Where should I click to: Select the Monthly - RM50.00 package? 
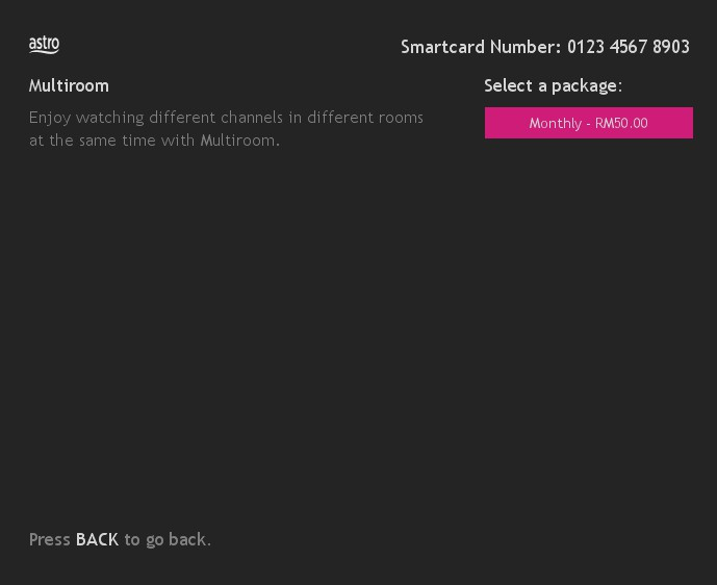click(x=588, y=123)
